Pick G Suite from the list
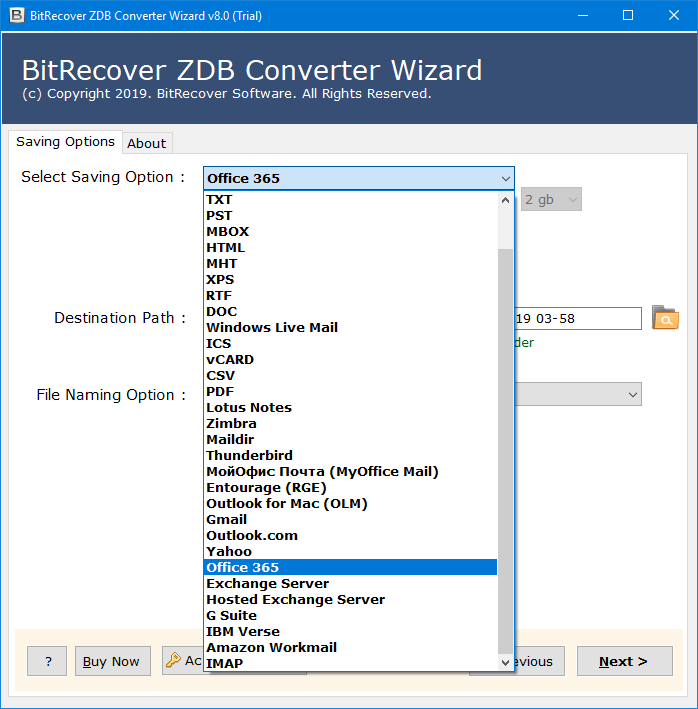 click(350, 615)
